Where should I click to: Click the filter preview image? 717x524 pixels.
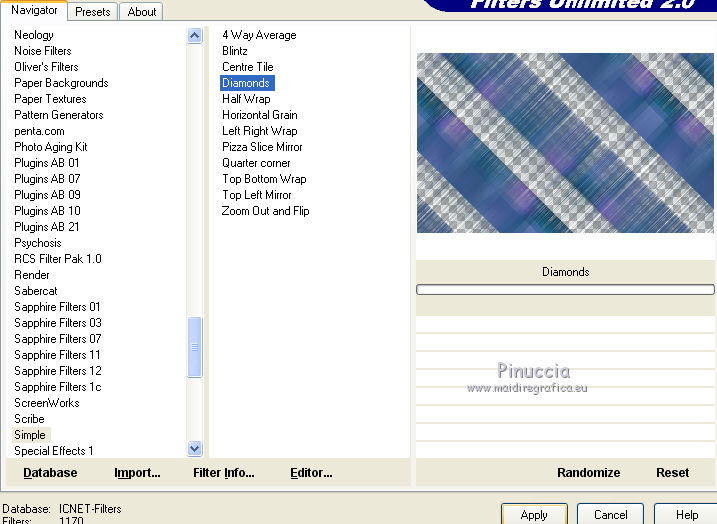[x=565, y=143]
